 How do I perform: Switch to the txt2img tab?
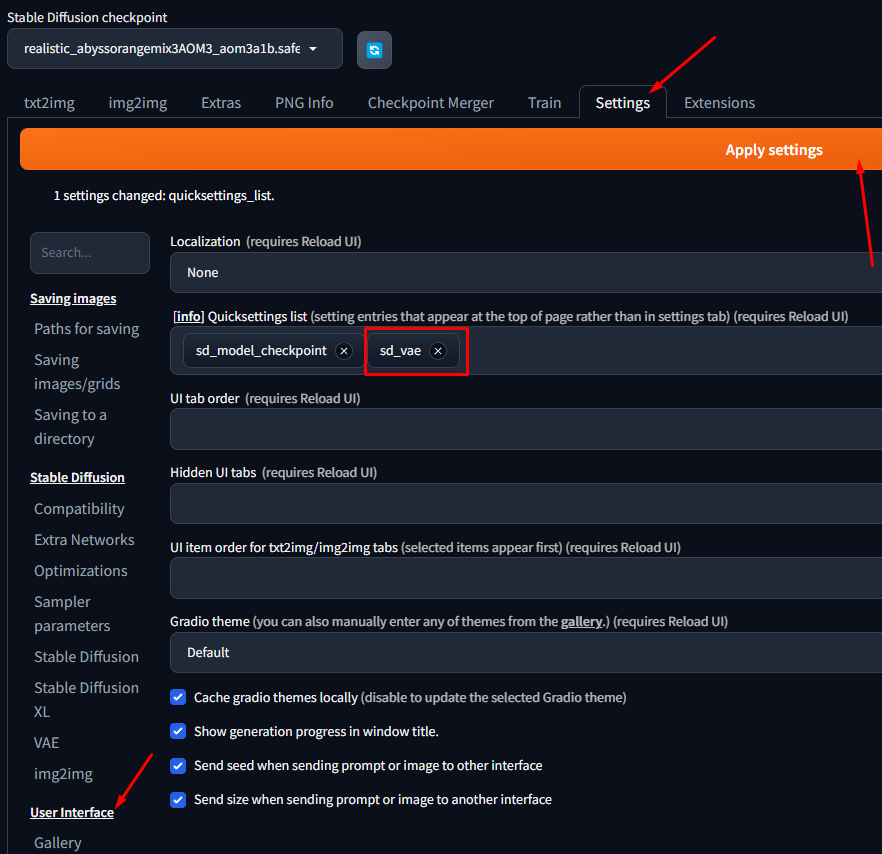[49, 102]
